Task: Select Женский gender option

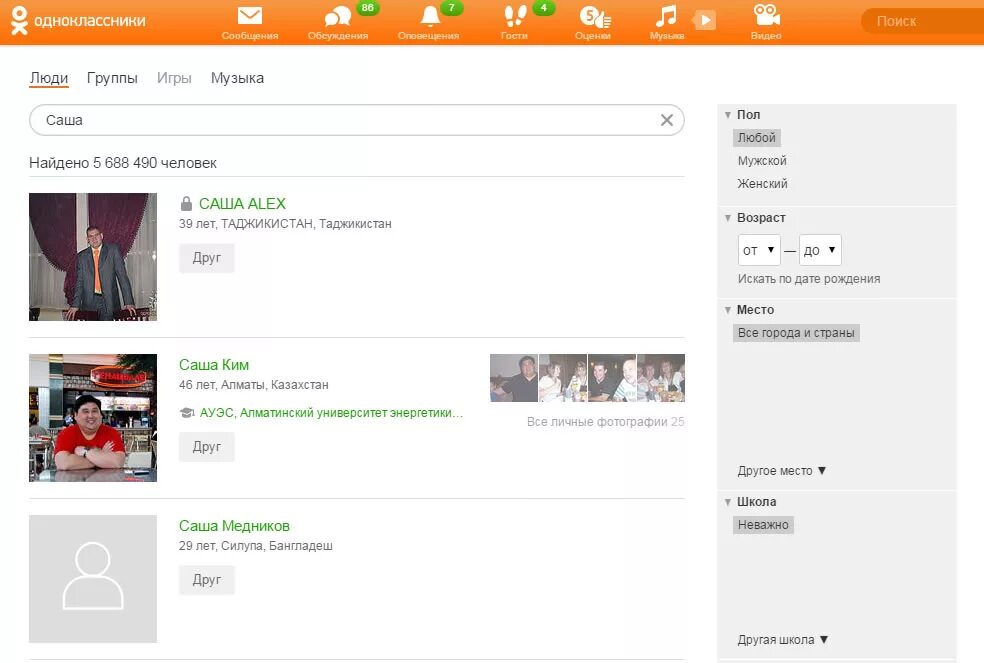Action: click(x=762, y=184)
